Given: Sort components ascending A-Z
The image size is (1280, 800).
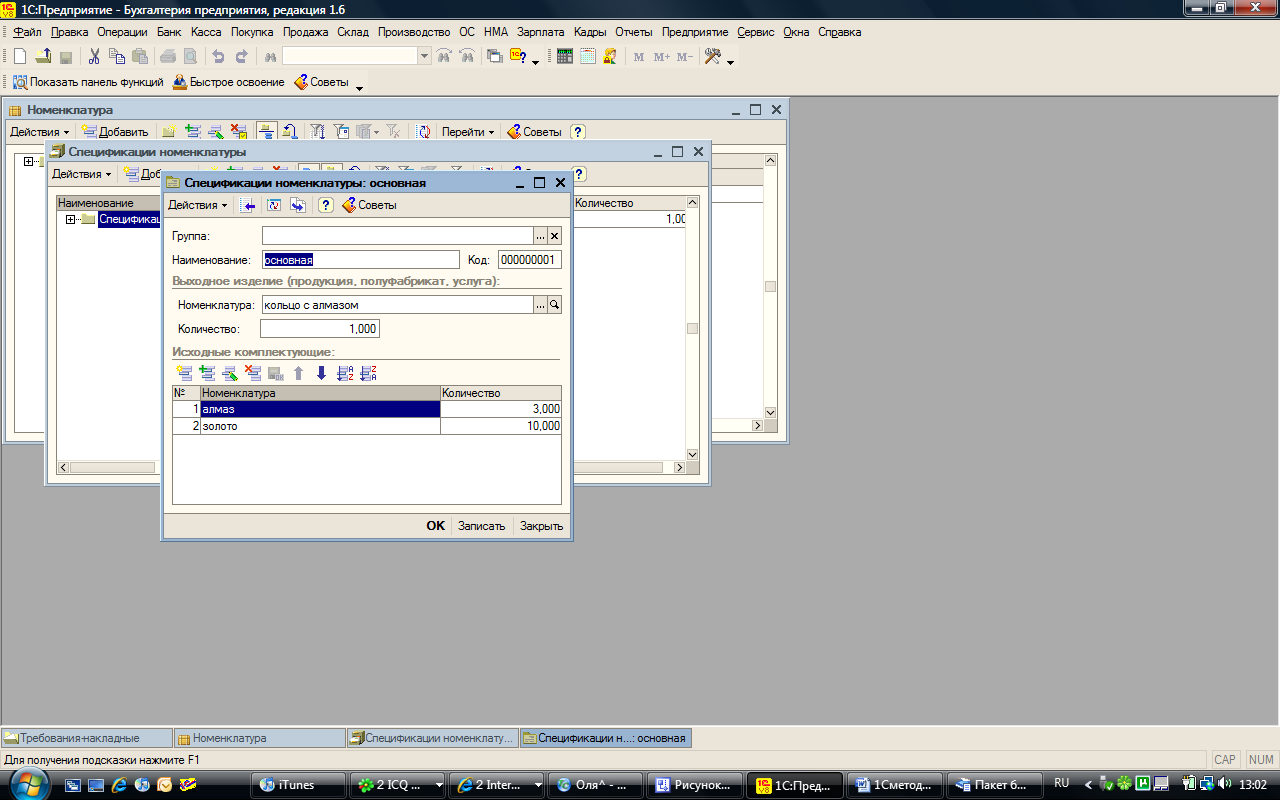Looking at the screenshot, I should point(345,373).
